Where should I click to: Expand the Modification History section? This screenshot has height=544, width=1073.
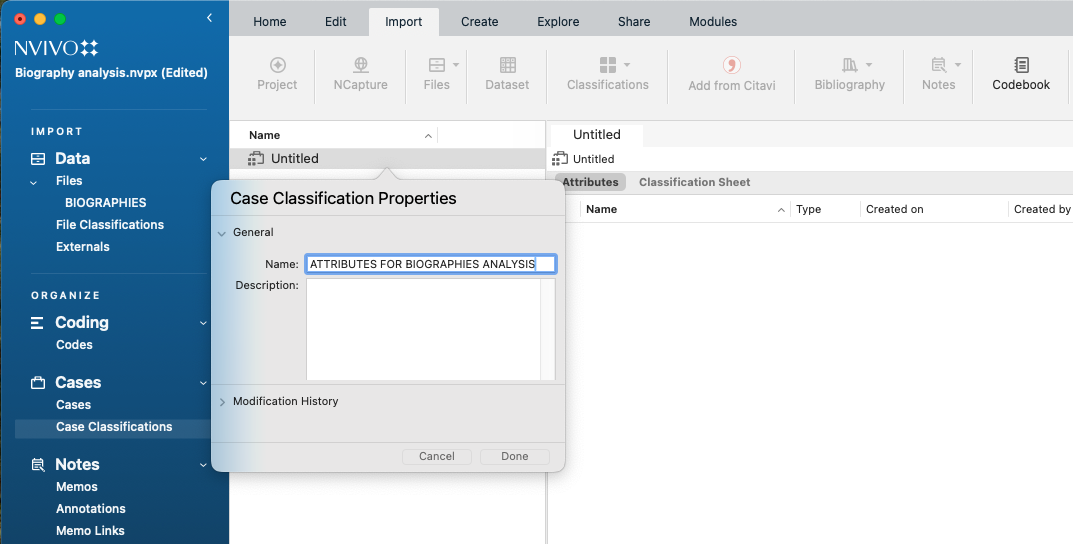click(222, 402)
